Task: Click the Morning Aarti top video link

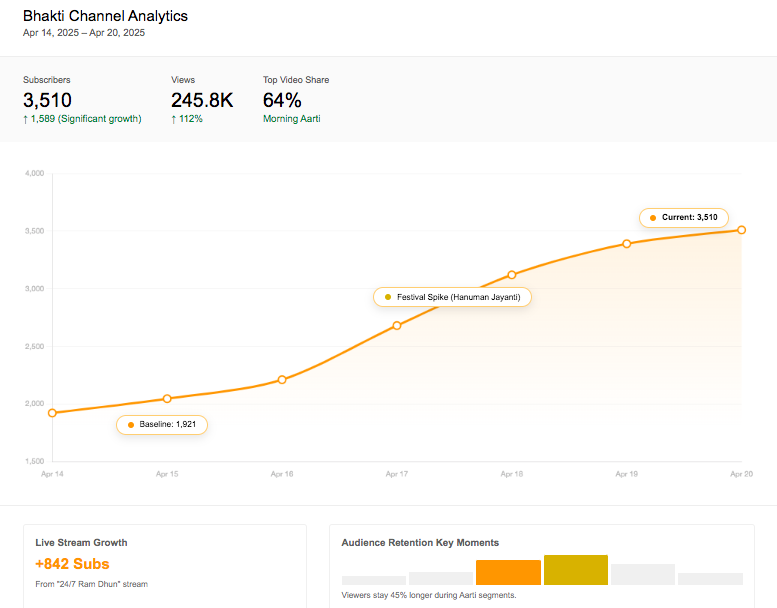Action: (291, 119)
